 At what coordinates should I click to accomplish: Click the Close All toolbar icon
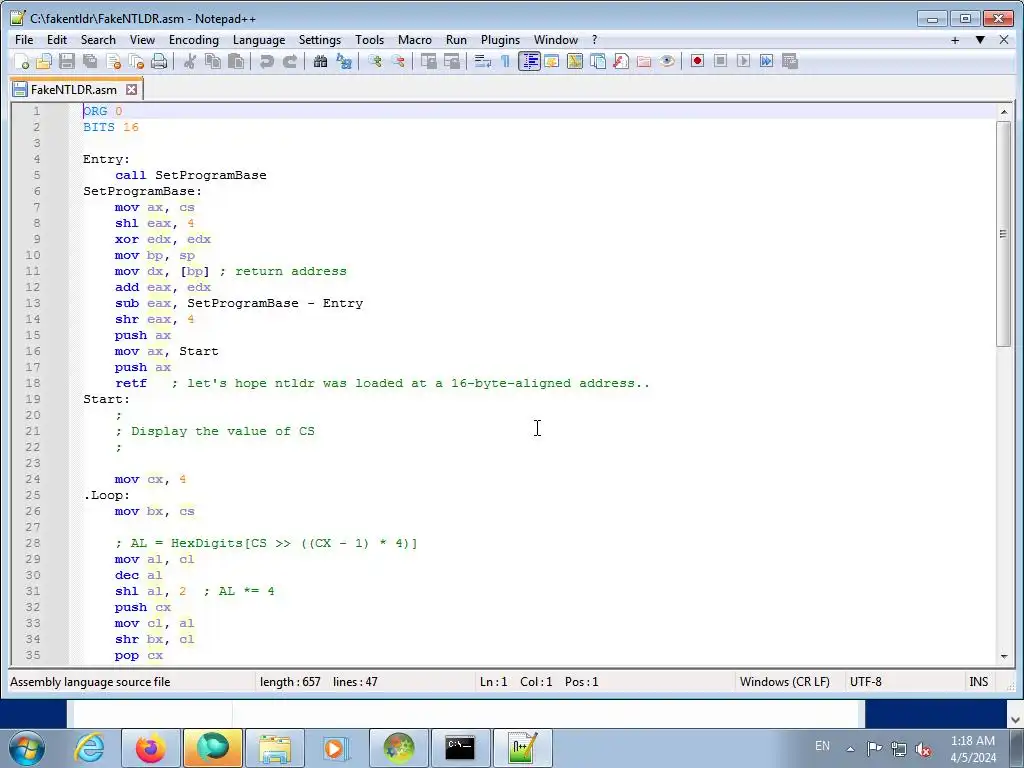click(136, 61)
